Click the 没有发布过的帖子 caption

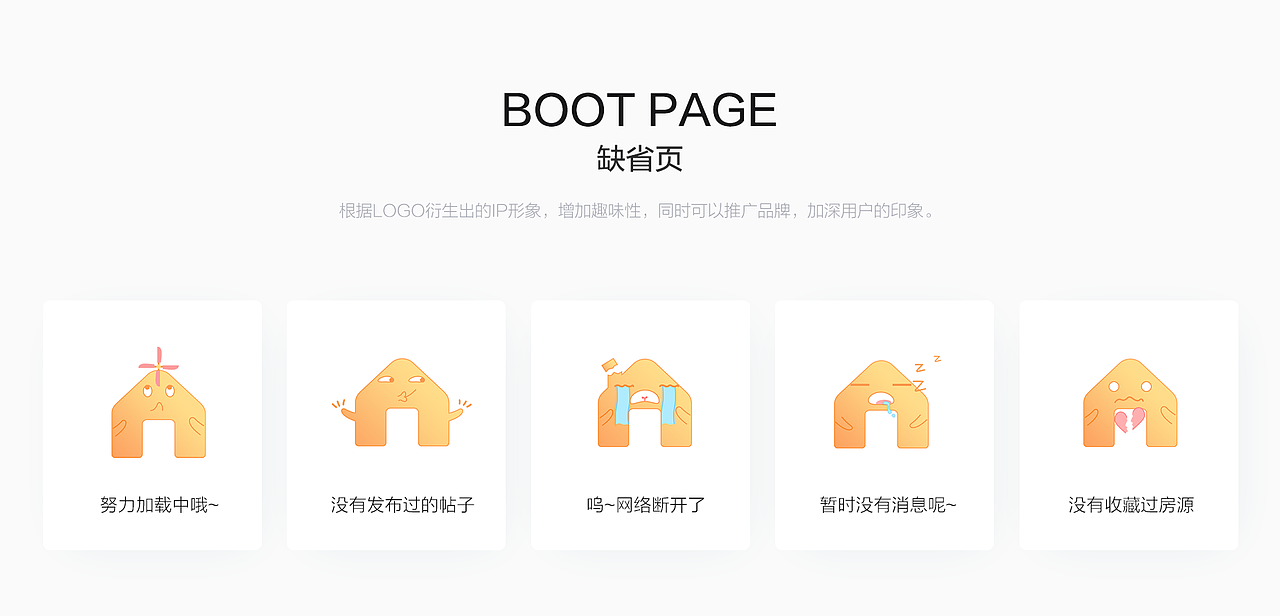click(395, 505)
